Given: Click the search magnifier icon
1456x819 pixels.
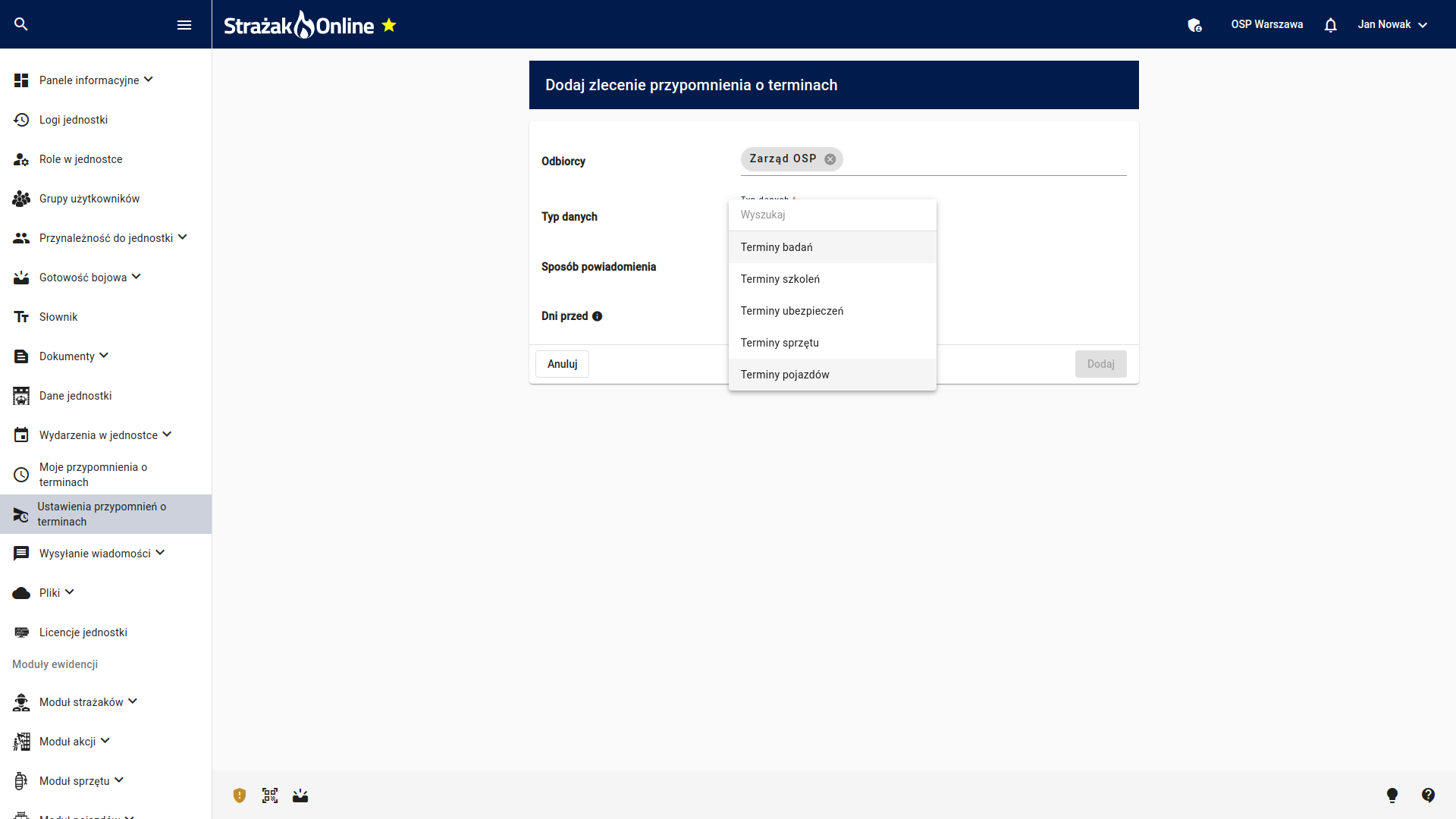Looking at the screenshot, I should click(21, 24).
